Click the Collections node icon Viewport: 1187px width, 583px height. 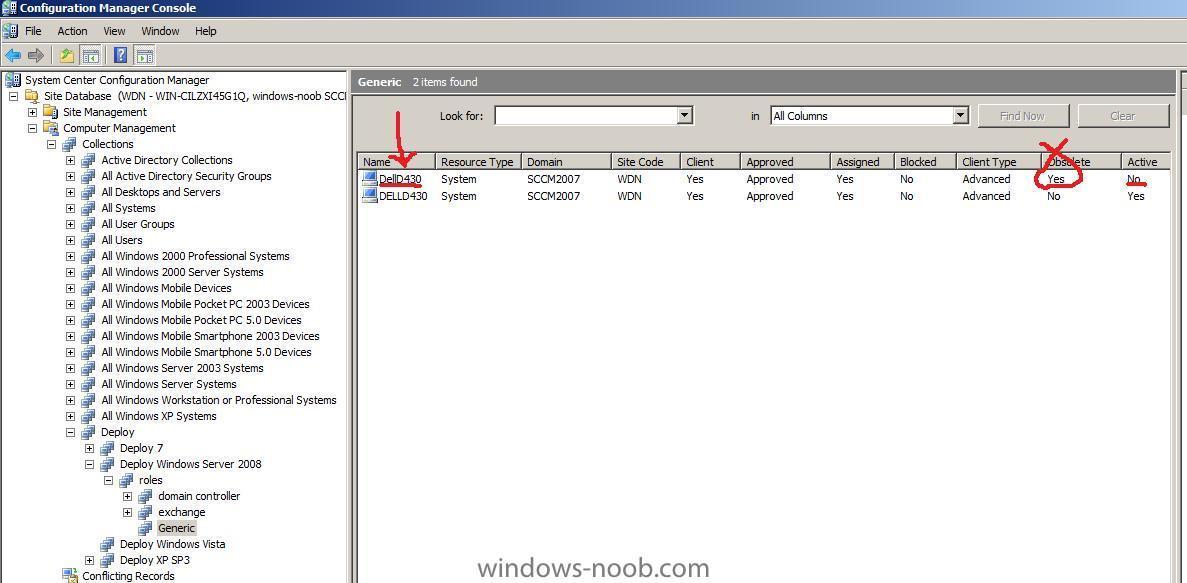click(x=70, y=144)
